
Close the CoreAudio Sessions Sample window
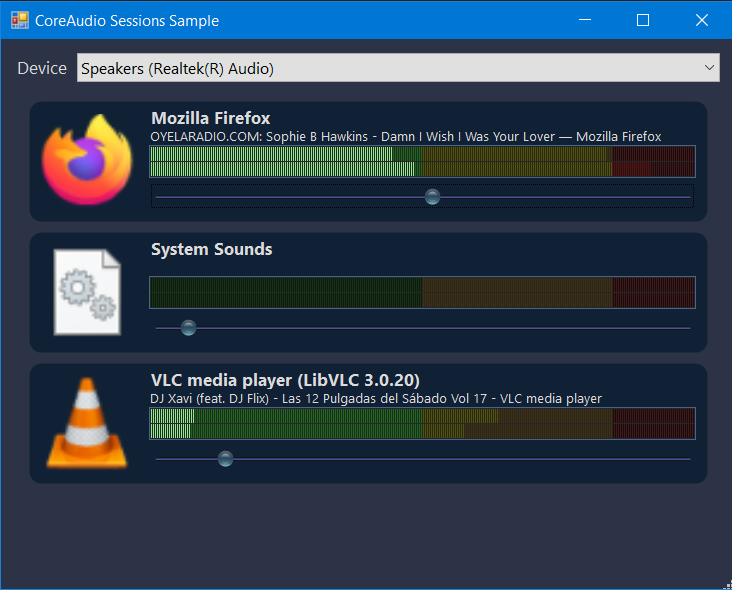[702, 20]
